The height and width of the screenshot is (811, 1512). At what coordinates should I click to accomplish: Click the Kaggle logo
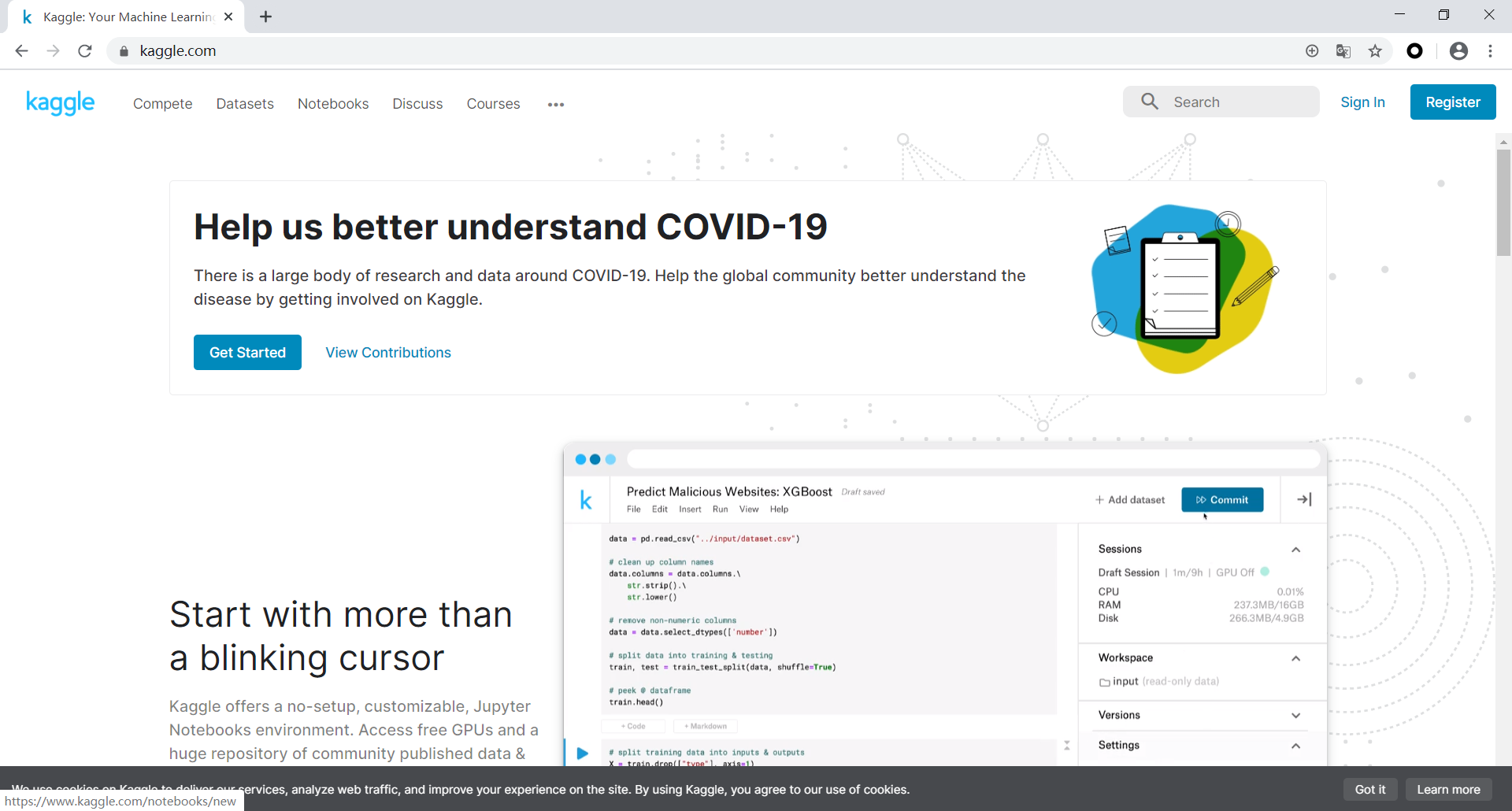coord(60,102)
